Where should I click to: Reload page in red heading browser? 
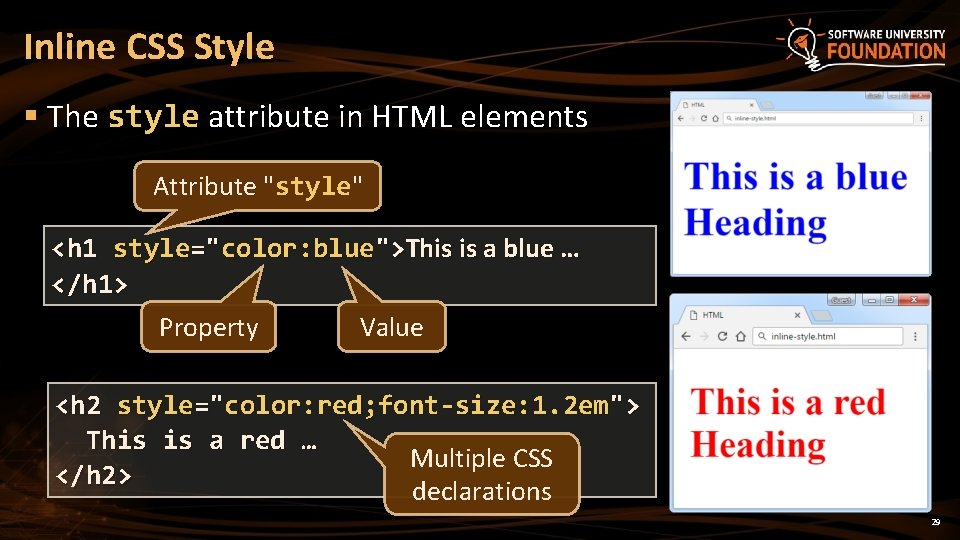click(x=722, y=336)
